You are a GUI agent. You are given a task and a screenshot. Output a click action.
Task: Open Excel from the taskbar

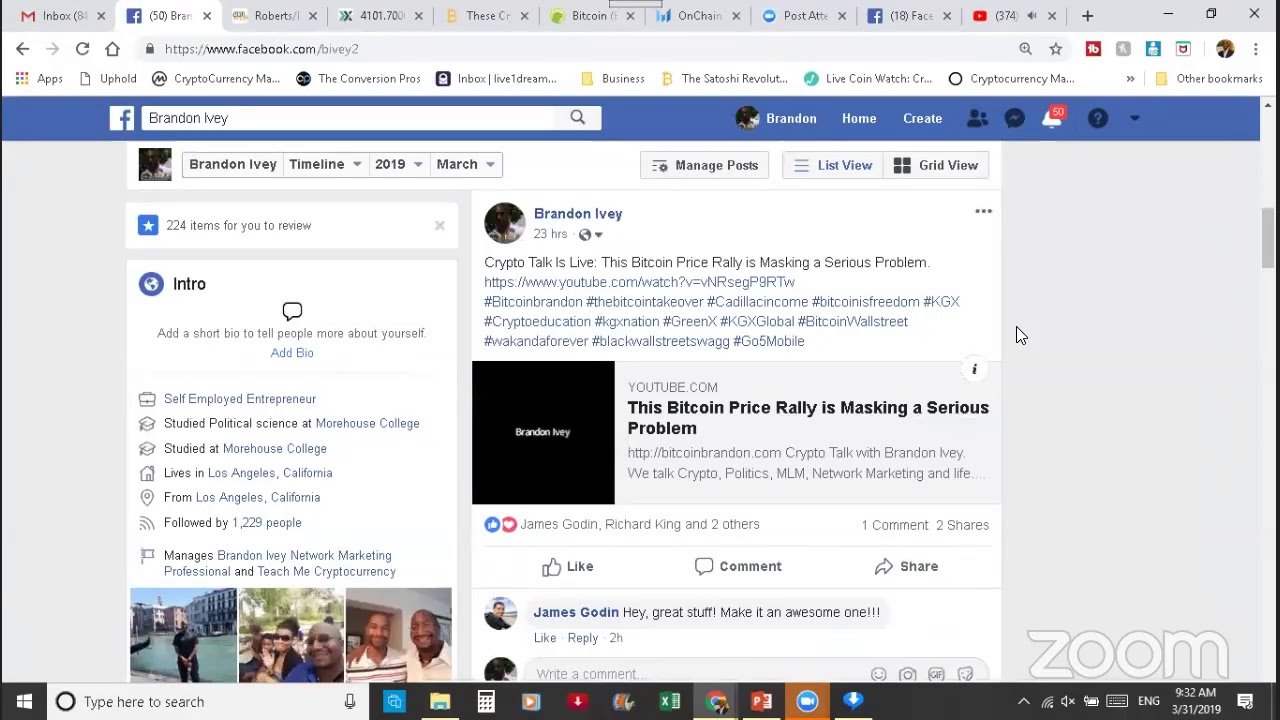(670, 702)
